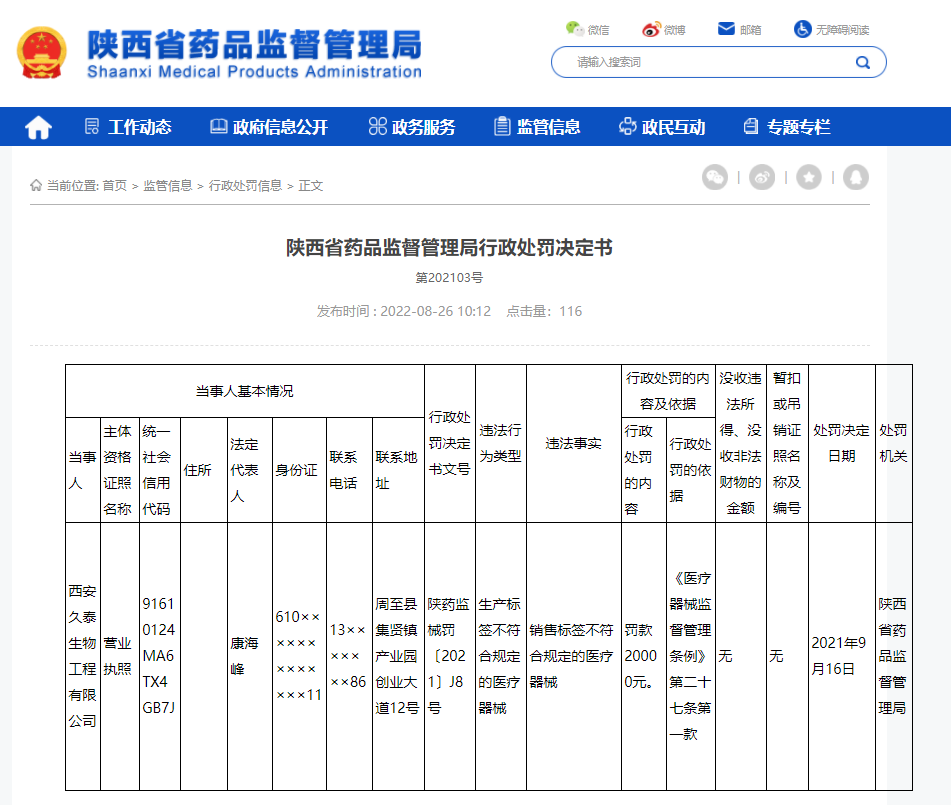Click the 销售标签不符合规定的医疗器械 cell
951x805 pixels.
tap(574, 656)
